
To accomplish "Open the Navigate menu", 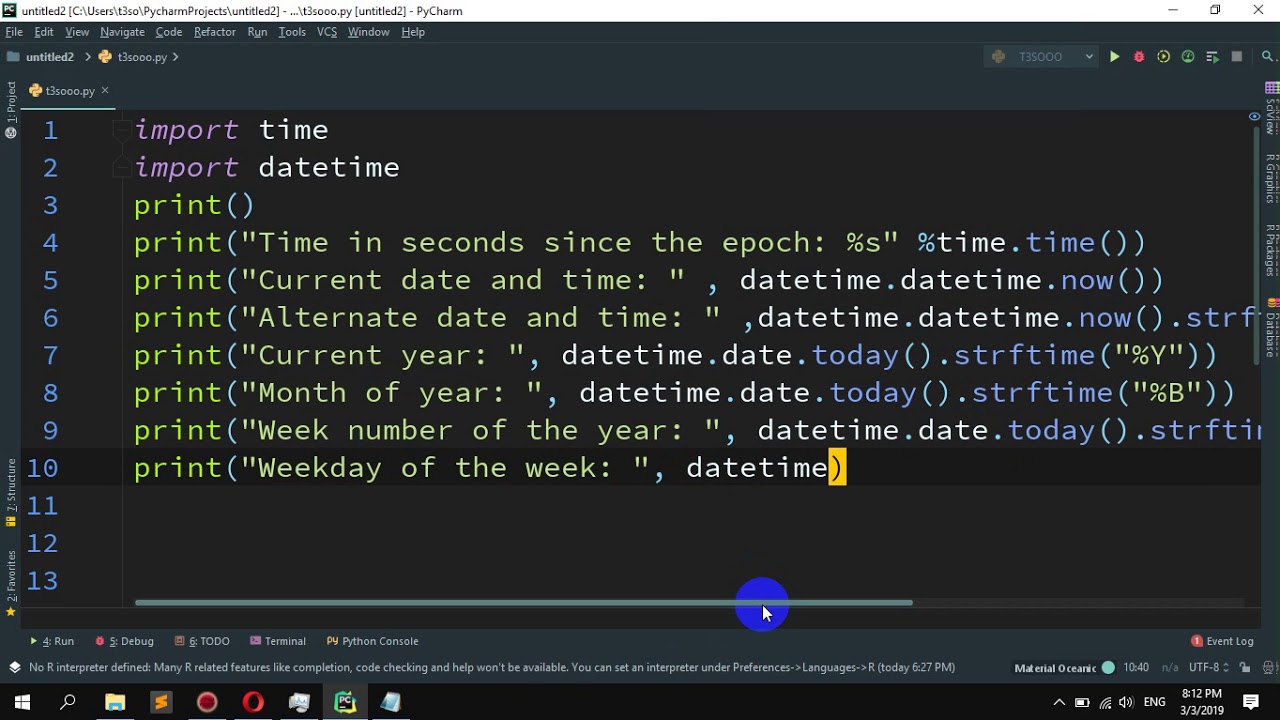I will coord(122,32).
